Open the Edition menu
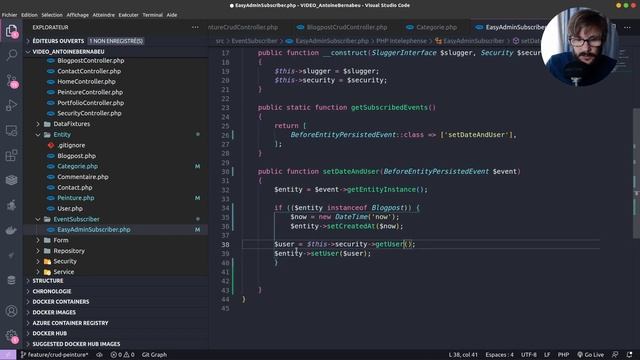This screenshot has height=360, width=640. coord(29,15)
